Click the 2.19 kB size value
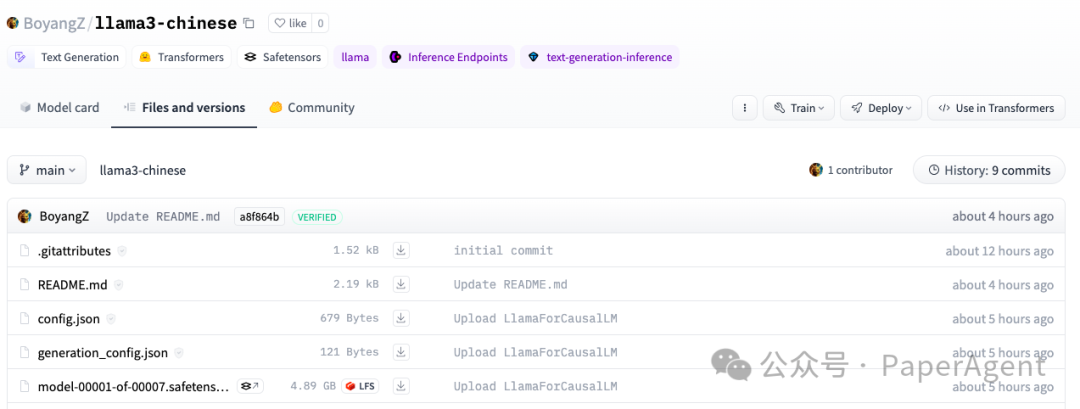 pyautogui.click(x=356, y=284)
